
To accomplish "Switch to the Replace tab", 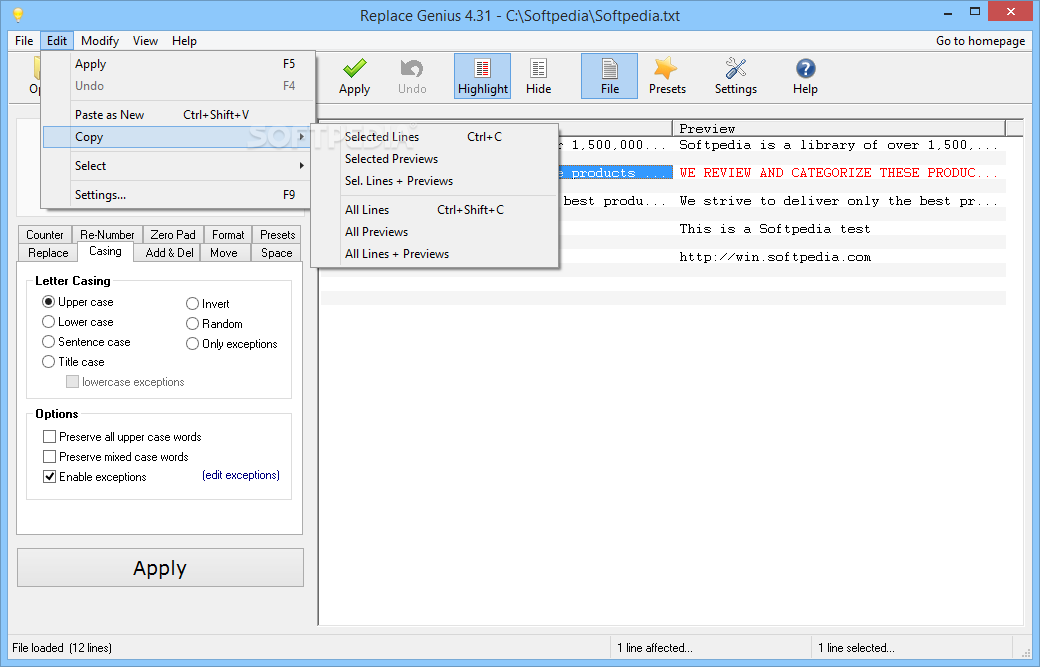I will pos(48,253).
